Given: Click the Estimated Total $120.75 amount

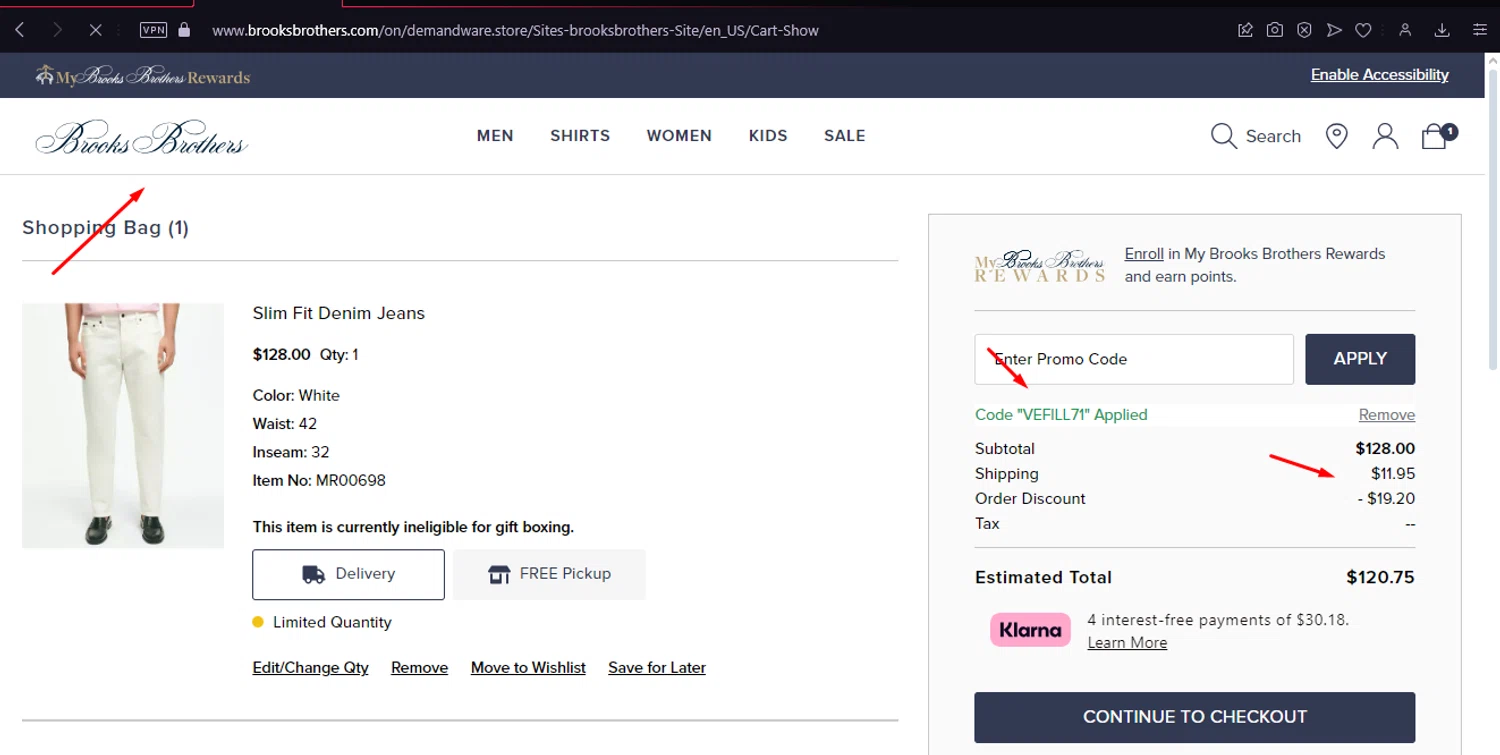Looking at the screenshot, I should point(1380,577).
